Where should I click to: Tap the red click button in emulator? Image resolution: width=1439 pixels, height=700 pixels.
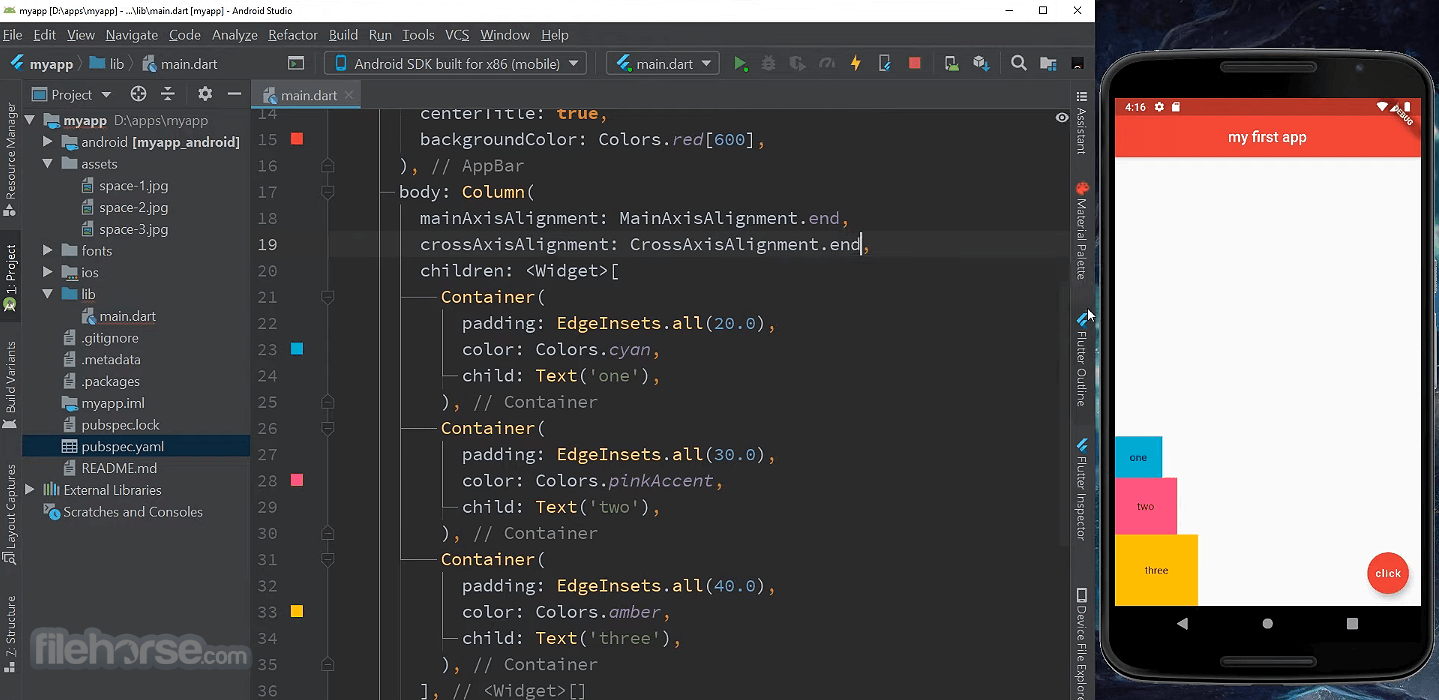pos(1388,573)
